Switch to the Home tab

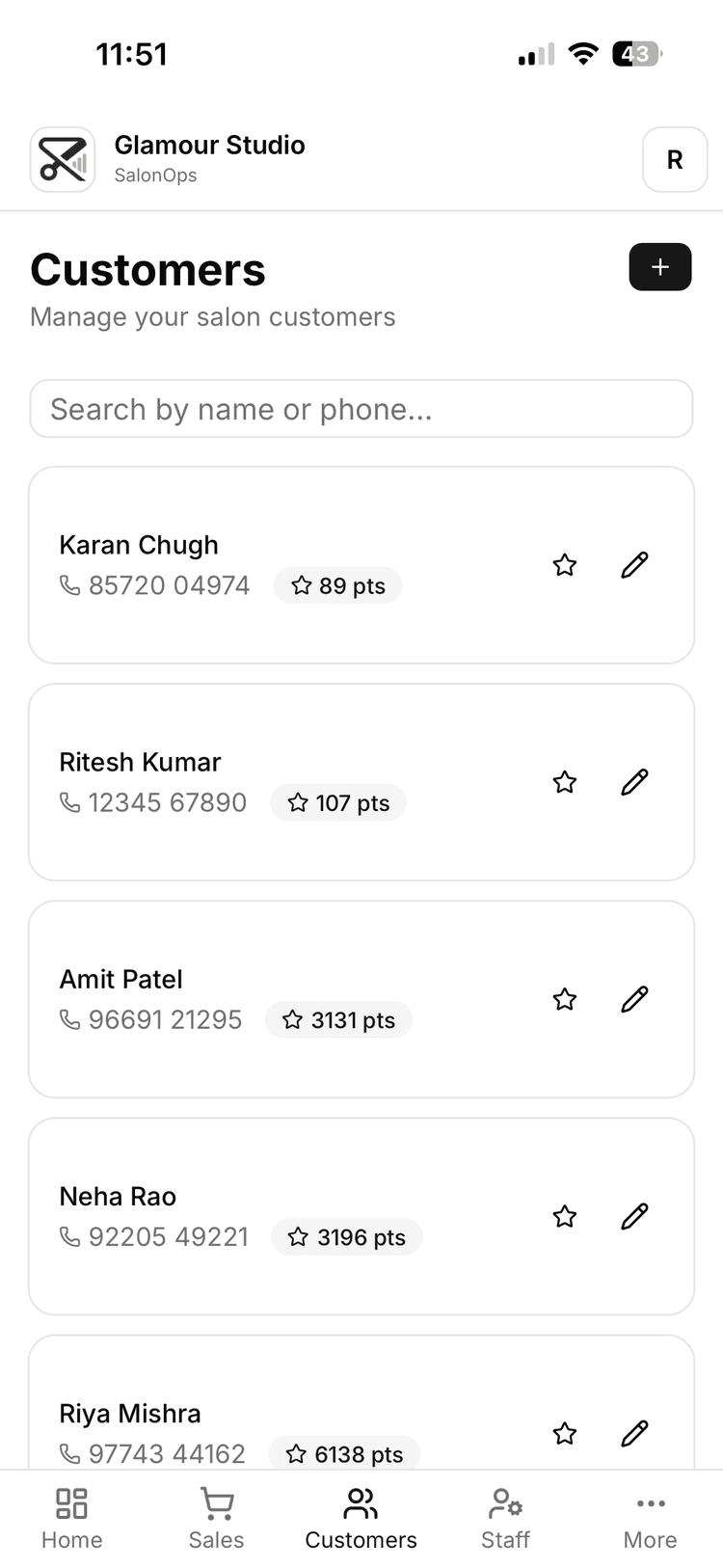click(x=71, y=1518)
